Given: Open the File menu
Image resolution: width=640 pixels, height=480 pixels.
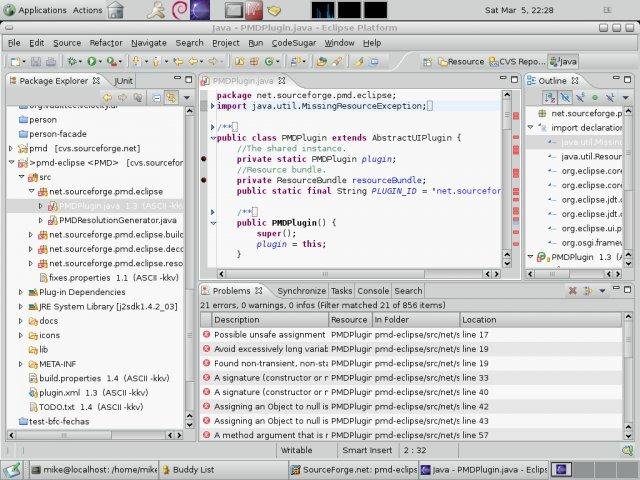Looking at the screenshot, I should [x=14, y=43].
